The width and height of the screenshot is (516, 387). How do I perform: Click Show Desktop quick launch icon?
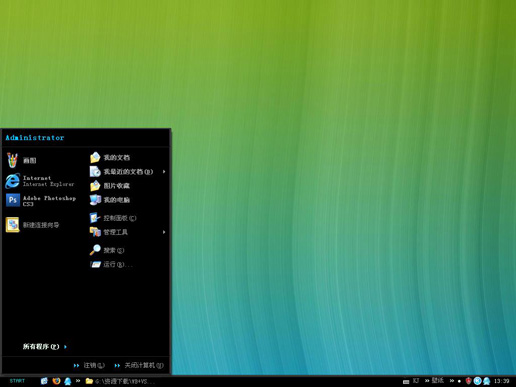[44, 381]
